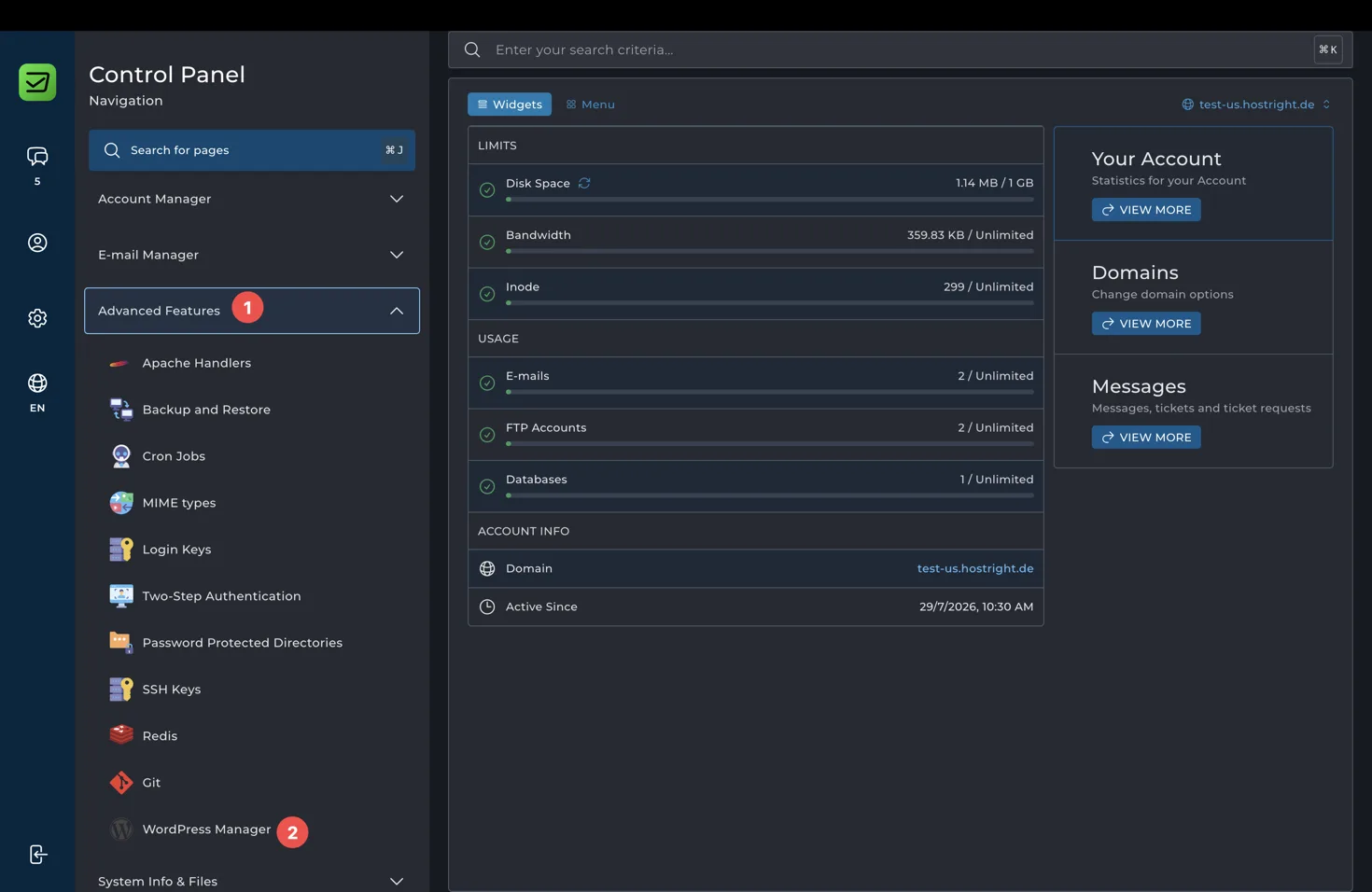Click the SSH Keys icon

pyautogui.click(x=120, y=690)
